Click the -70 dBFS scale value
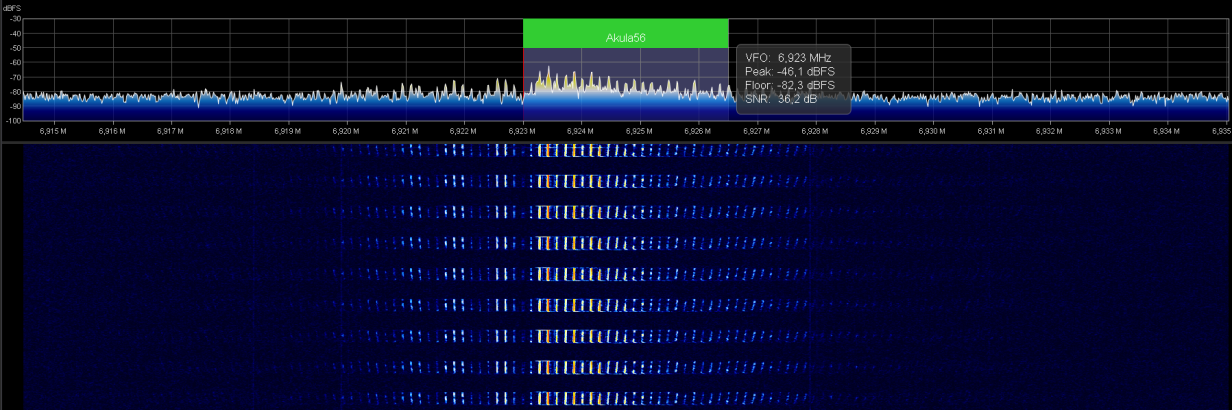 pyautogui.click(x=14, y=77)
